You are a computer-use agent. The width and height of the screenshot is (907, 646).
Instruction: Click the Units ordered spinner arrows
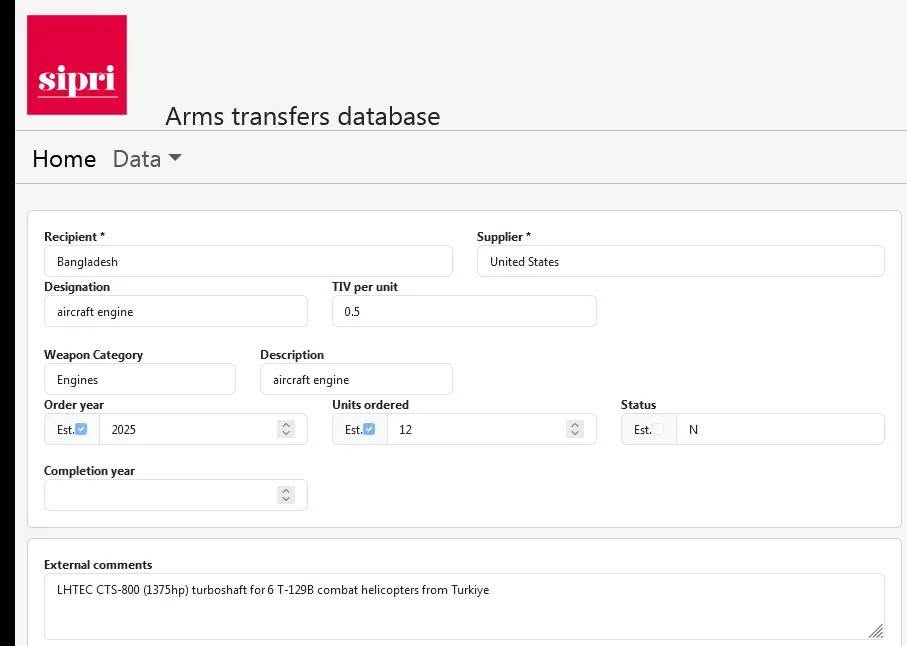coord(574,429)
